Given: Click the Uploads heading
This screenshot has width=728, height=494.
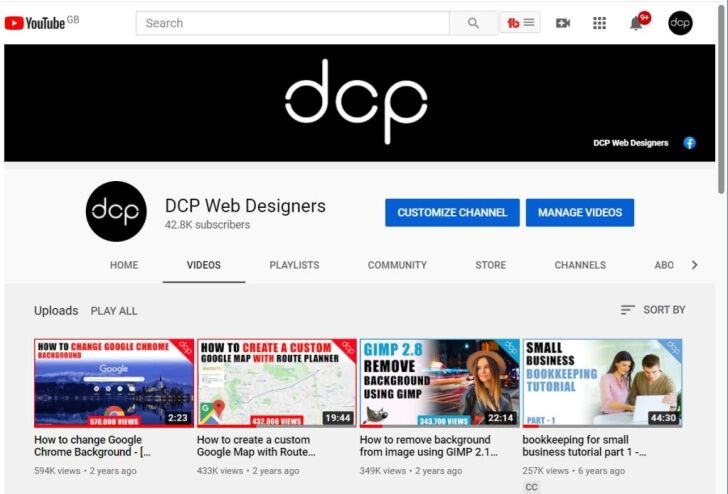Looking at the screenshot, I should [x=56, y=311].
